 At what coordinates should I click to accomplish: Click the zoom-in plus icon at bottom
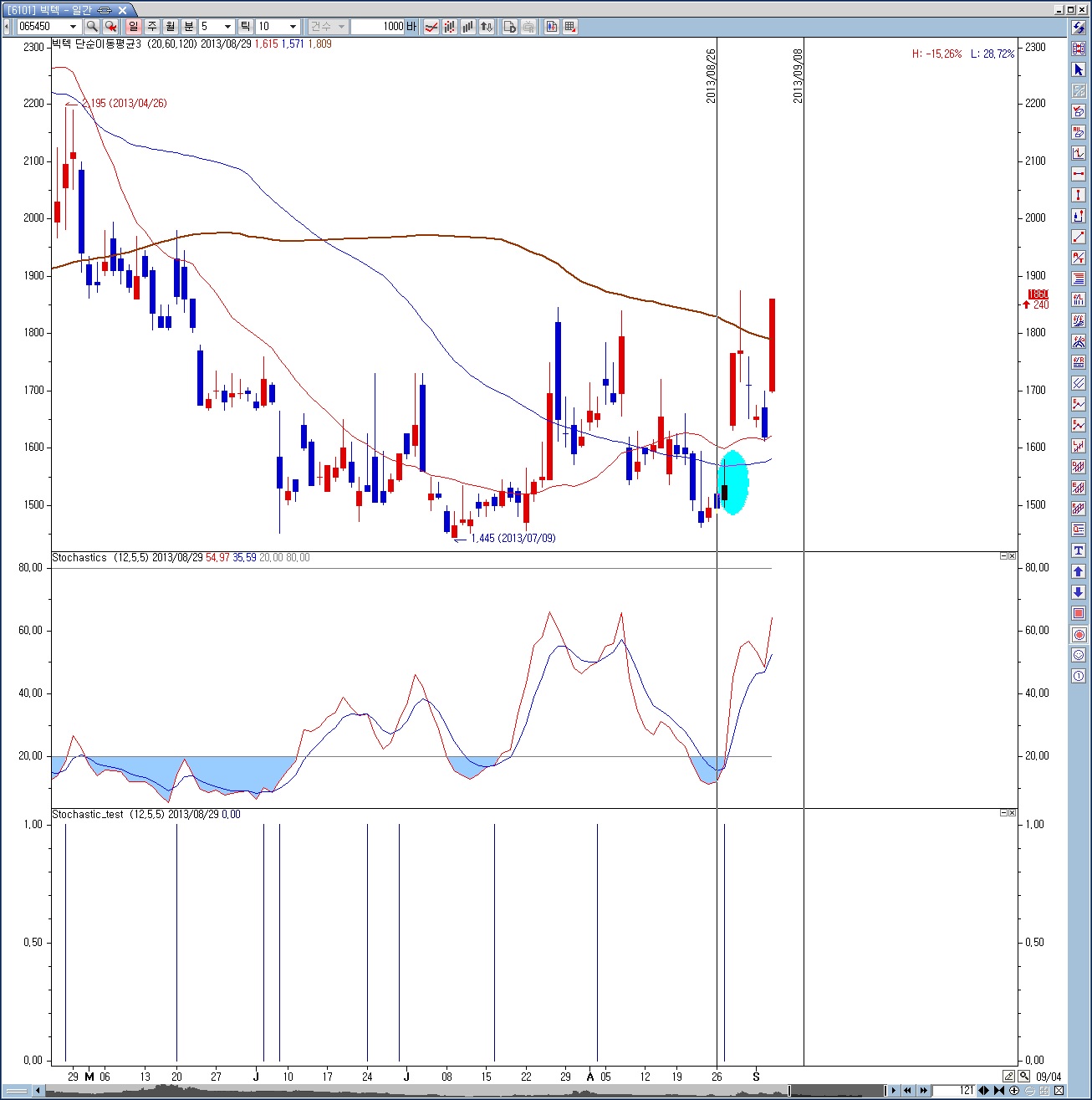click(1014, 1091)
